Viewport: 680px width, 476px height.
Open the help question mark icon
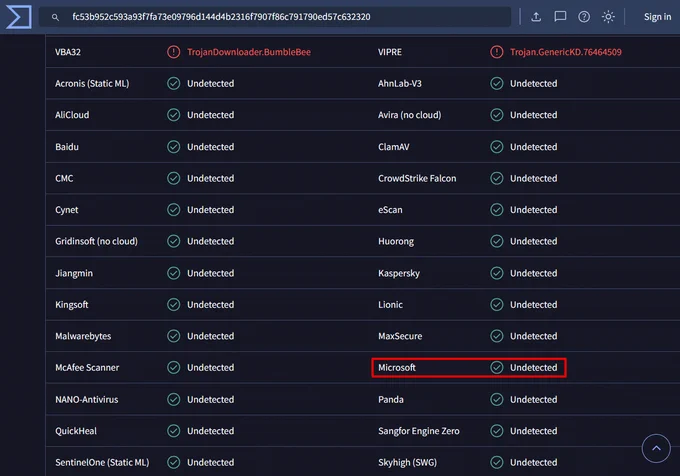584,17
